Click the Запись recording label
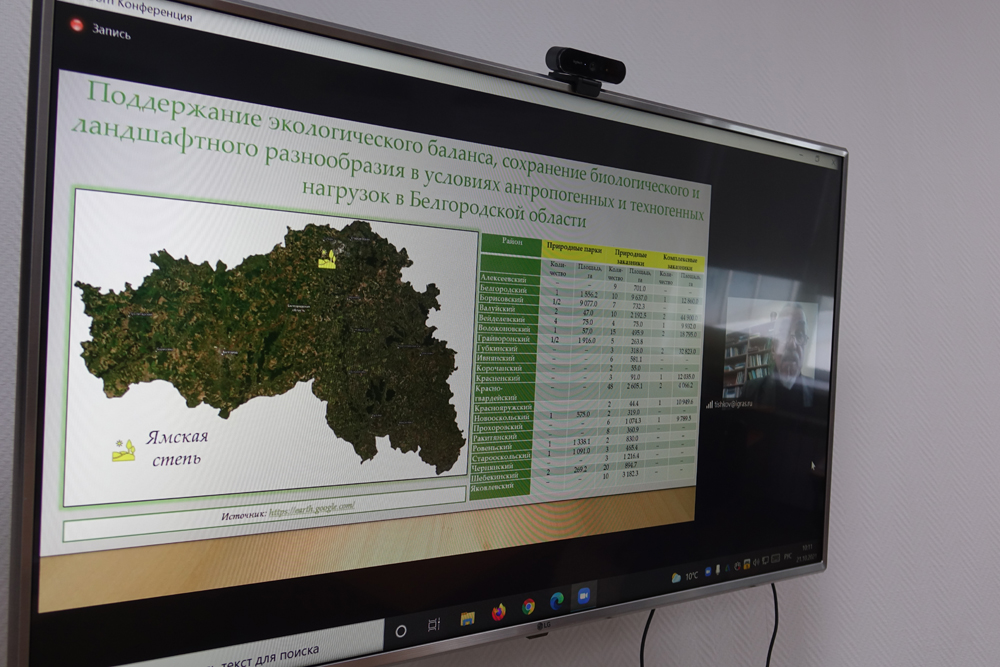 click(111, 30)
